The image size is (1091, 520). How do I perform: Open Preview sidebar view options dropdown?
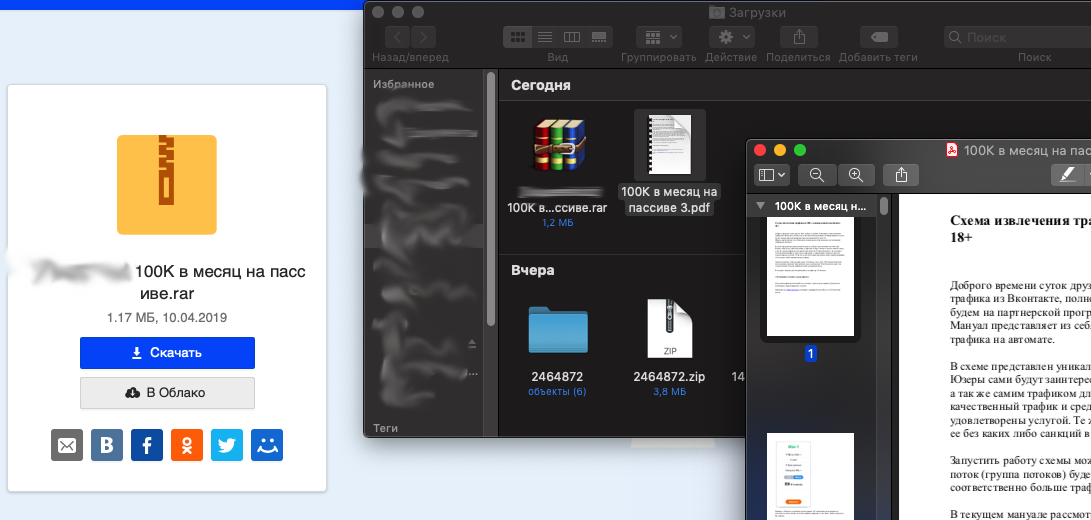(772, 175)
